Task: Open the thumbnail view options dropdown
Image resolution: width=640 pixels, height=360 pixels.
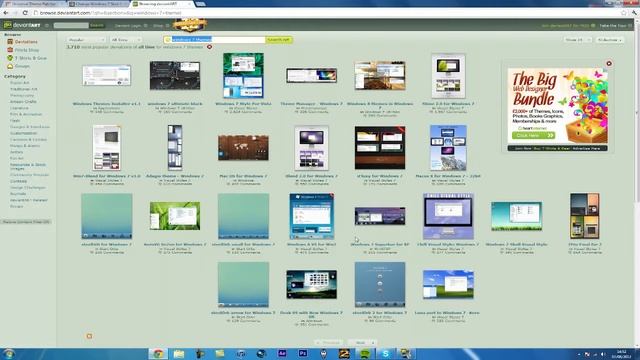Action: [609, 40]
